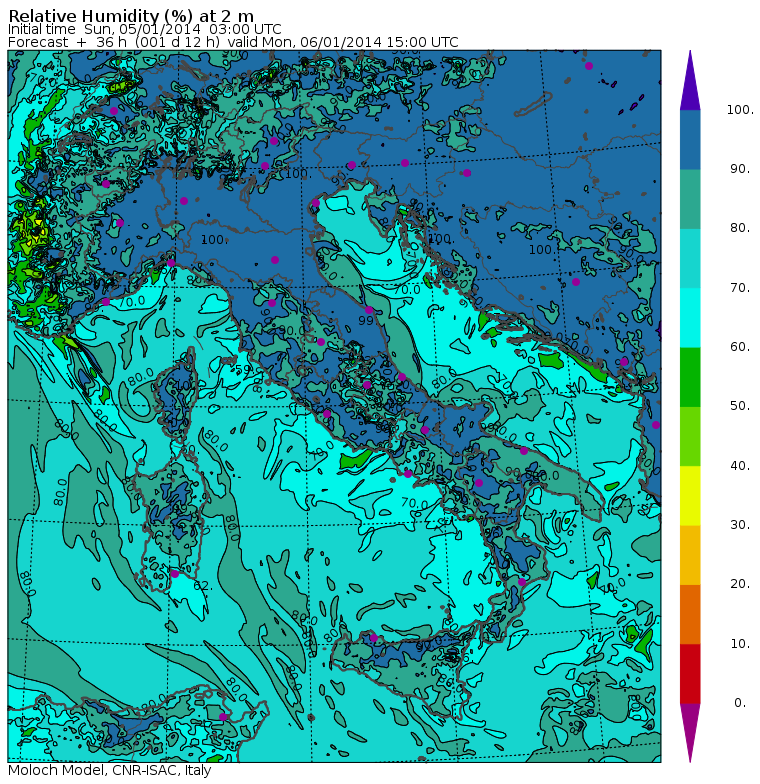Image resolution: width=760 pixels, height=784 pixels.
Task: Click the '59' value label off Tuscany
Action: (x=242, y=370)
